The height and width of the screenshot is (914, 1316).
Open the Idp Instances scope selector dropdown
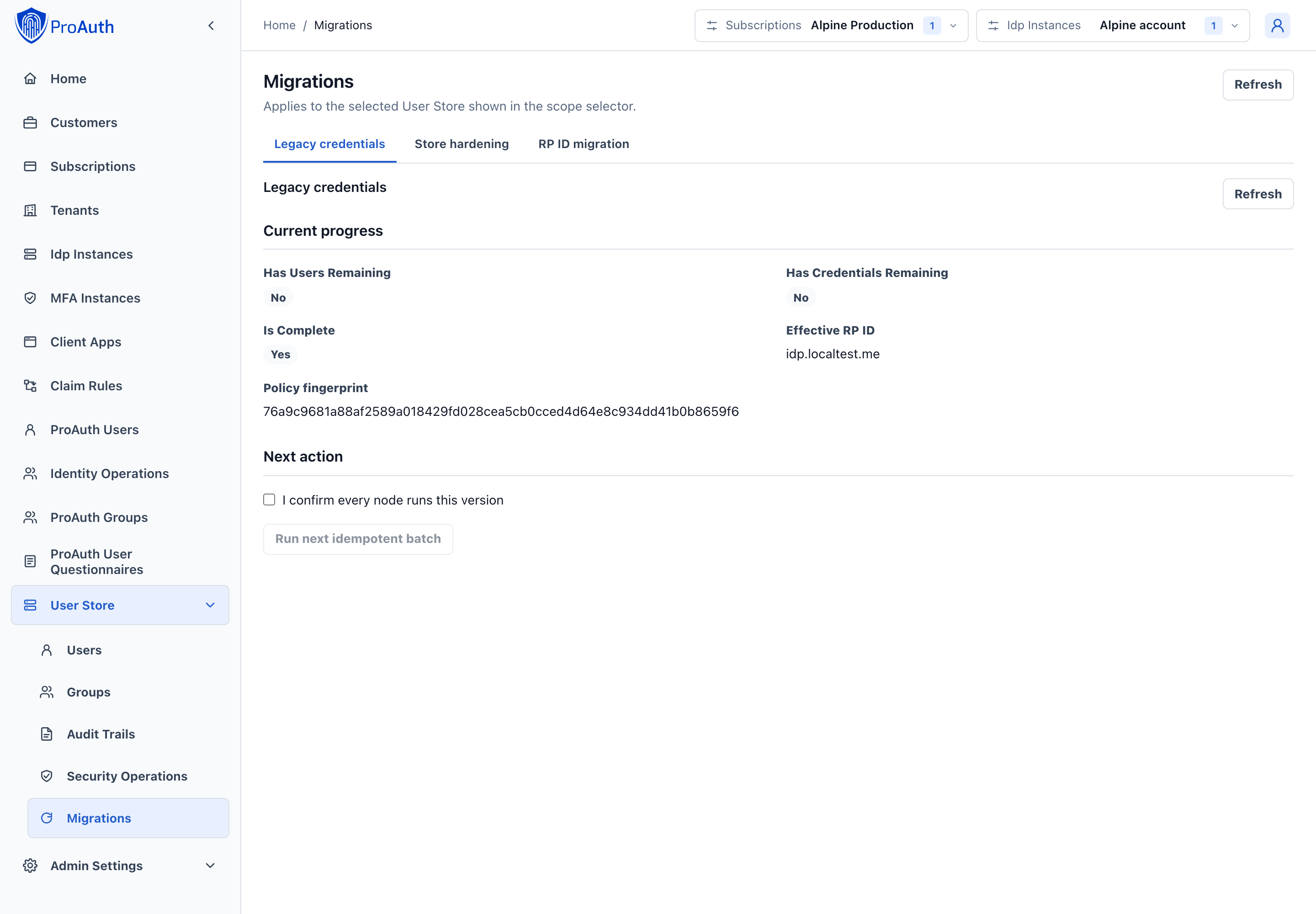tap(1112, 26)
